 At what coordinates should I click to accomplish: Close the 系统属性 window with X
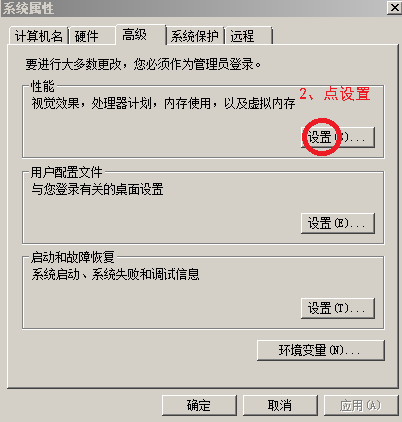(394, 7)
